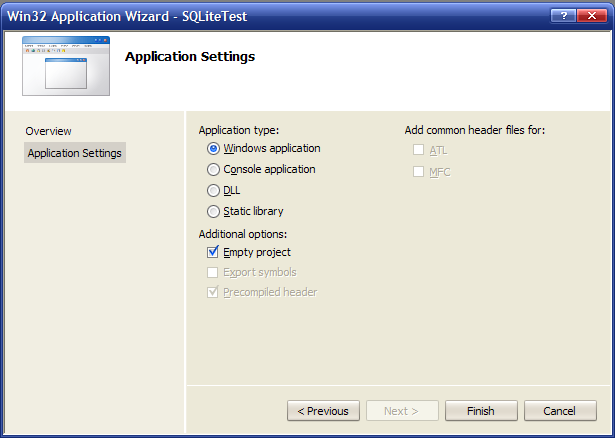This screenshot has width=615, height=438.
Task: Toggle Precompiled header checkbox
Action: tap(213, 292)
